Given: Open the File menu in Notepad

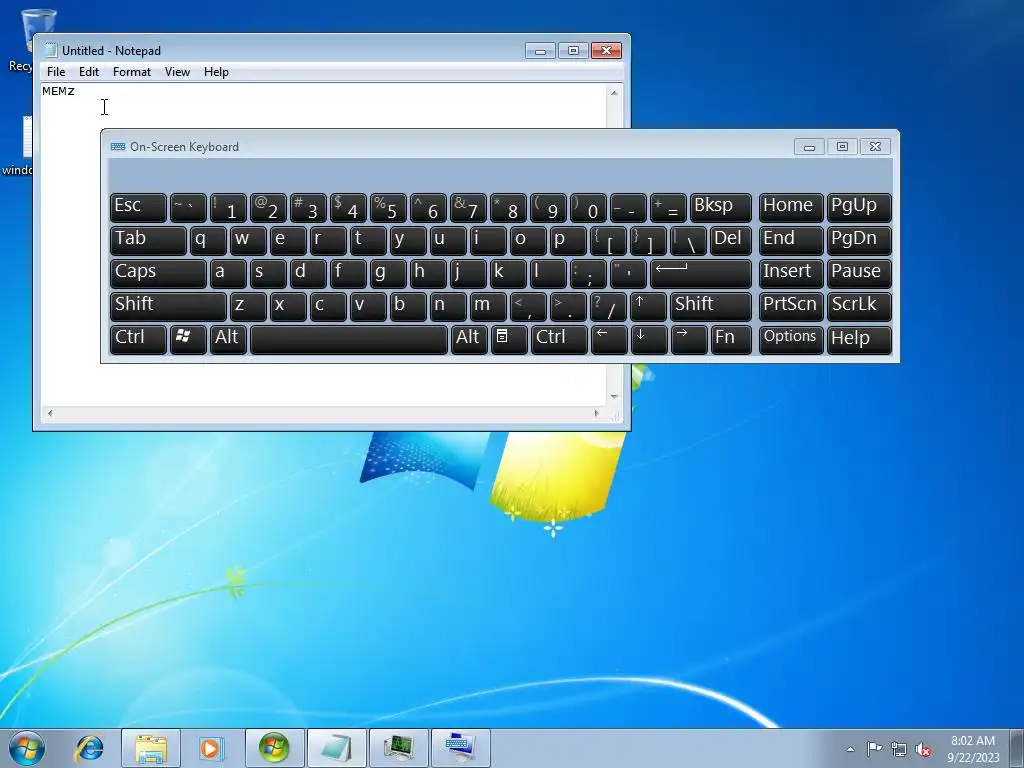Looking at the screenshot, I should coord(56,72).
